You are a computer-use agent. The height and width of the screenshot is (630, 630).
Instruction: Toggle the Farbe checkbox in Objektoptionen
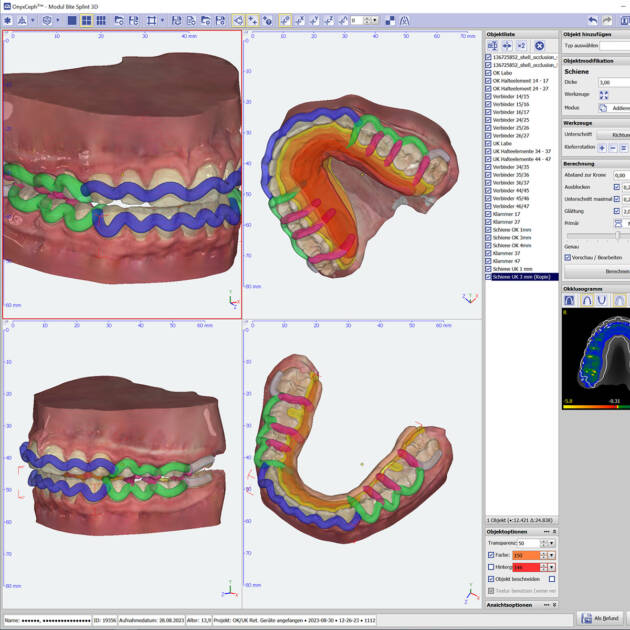point(491,555)
